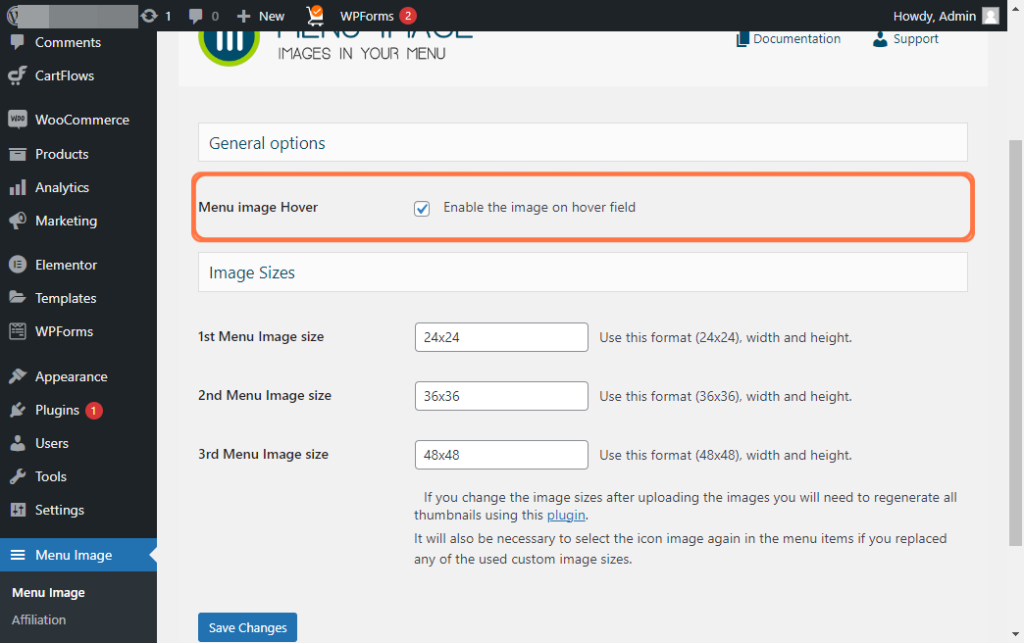
Task: Click the Elementor sidebar icon
Action: (18, 264)
